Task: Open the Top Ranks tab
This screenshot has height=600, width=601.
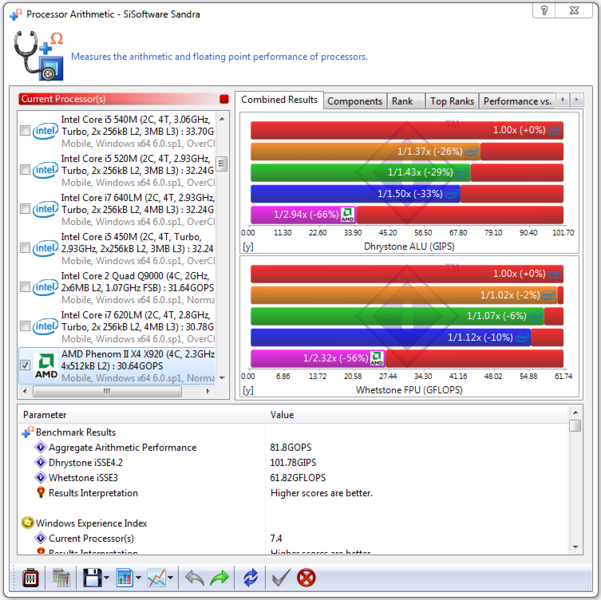Action: pos(452,101)
